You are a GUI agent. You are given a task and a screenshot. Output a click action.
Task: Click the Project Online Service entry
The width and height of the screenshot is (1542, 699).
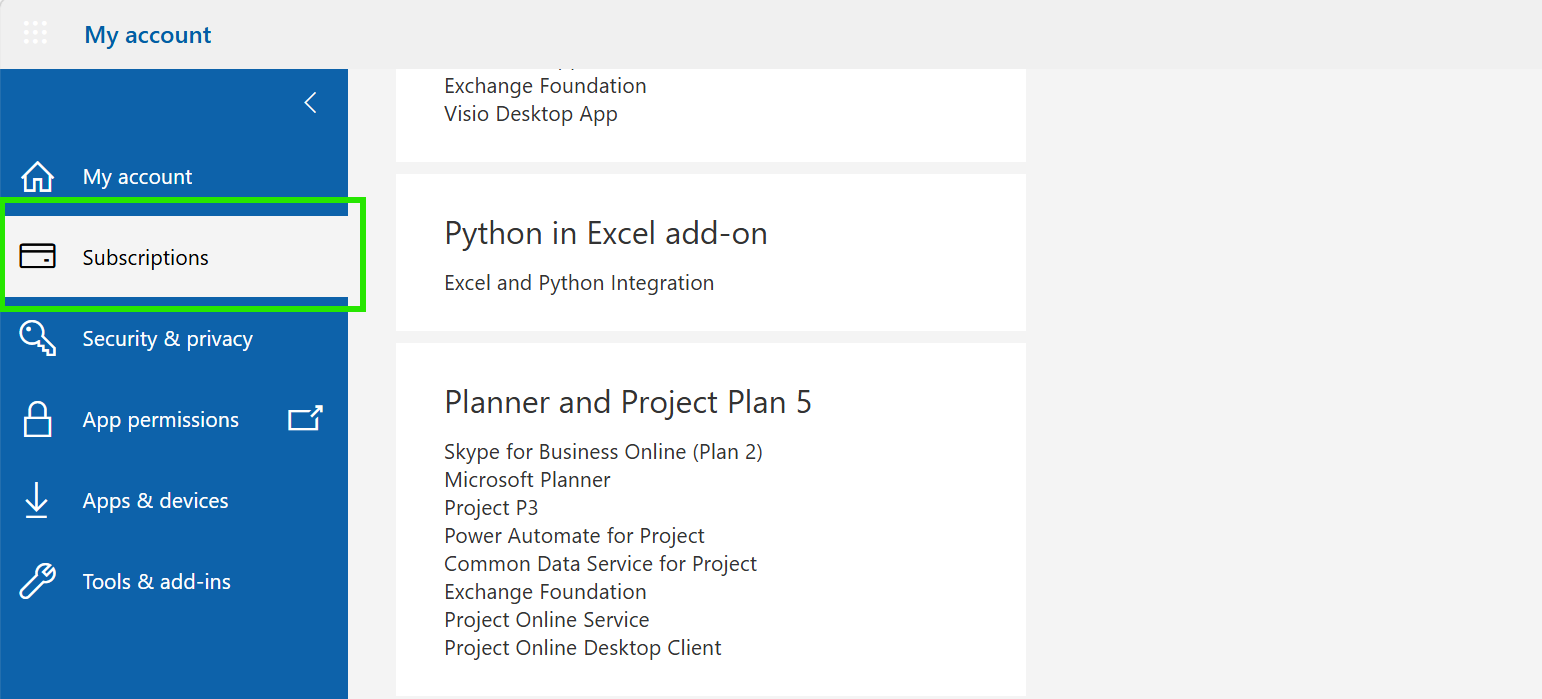pyautogui.click(x=546, y=620)
